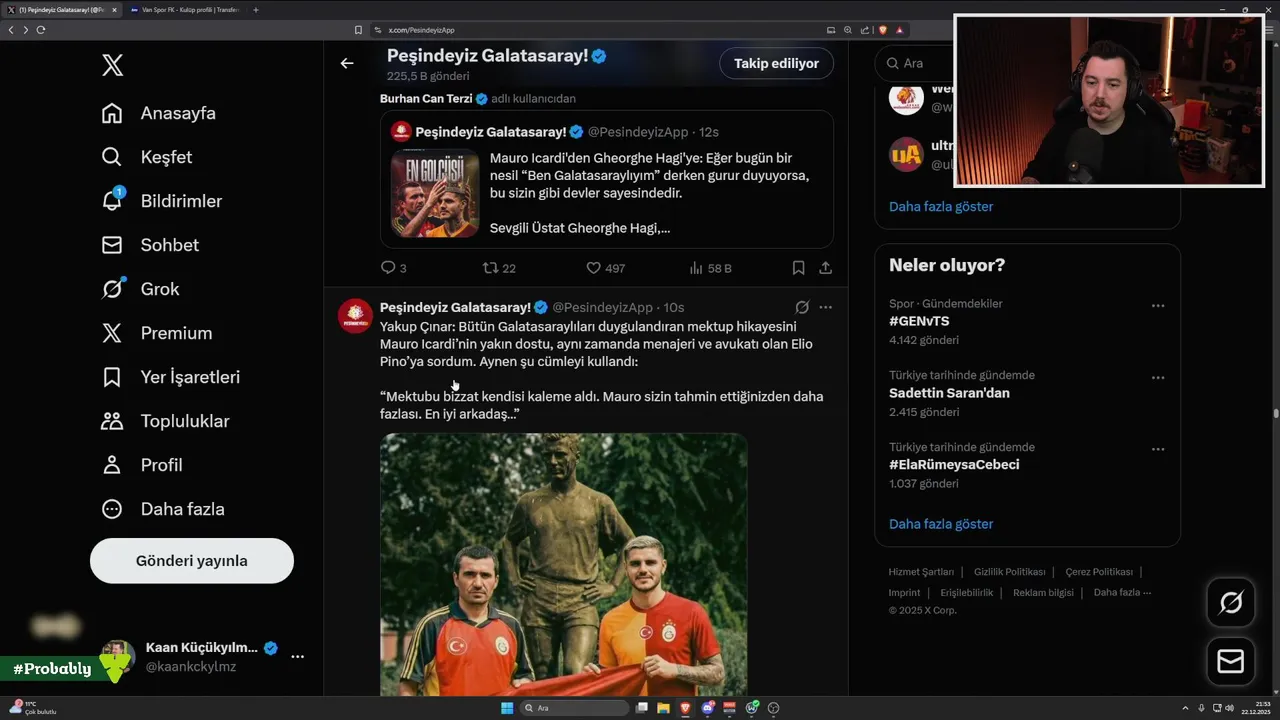
Task: Click the @PesindeyizApp handle in quoted post
Action: (x=638, y=132)
